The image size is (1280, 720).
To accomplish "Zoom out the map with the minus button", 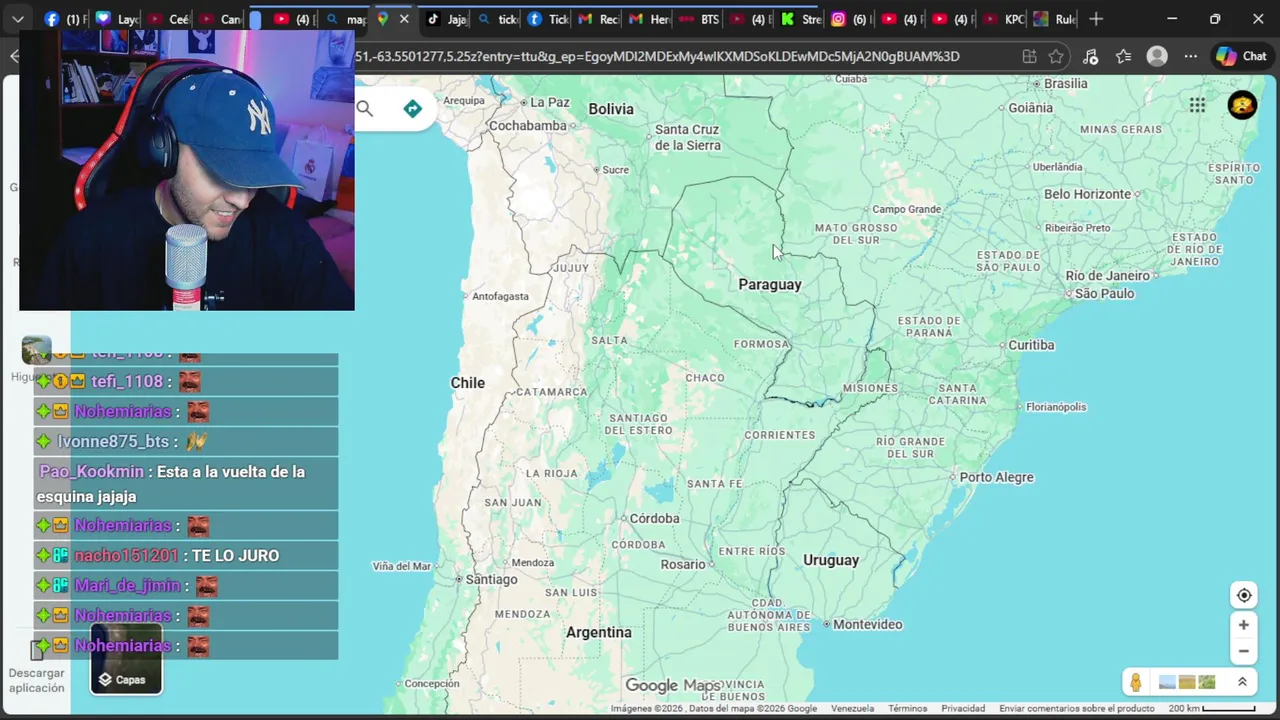I will pos(1244,651).
